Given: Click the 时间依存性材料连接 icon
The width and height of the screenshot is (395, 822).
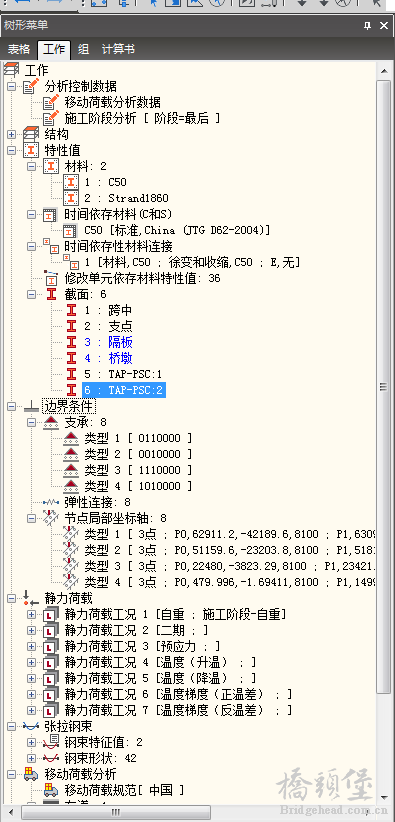Looking at the screenshot, I should pyautogui.click(x=51, y=246).
